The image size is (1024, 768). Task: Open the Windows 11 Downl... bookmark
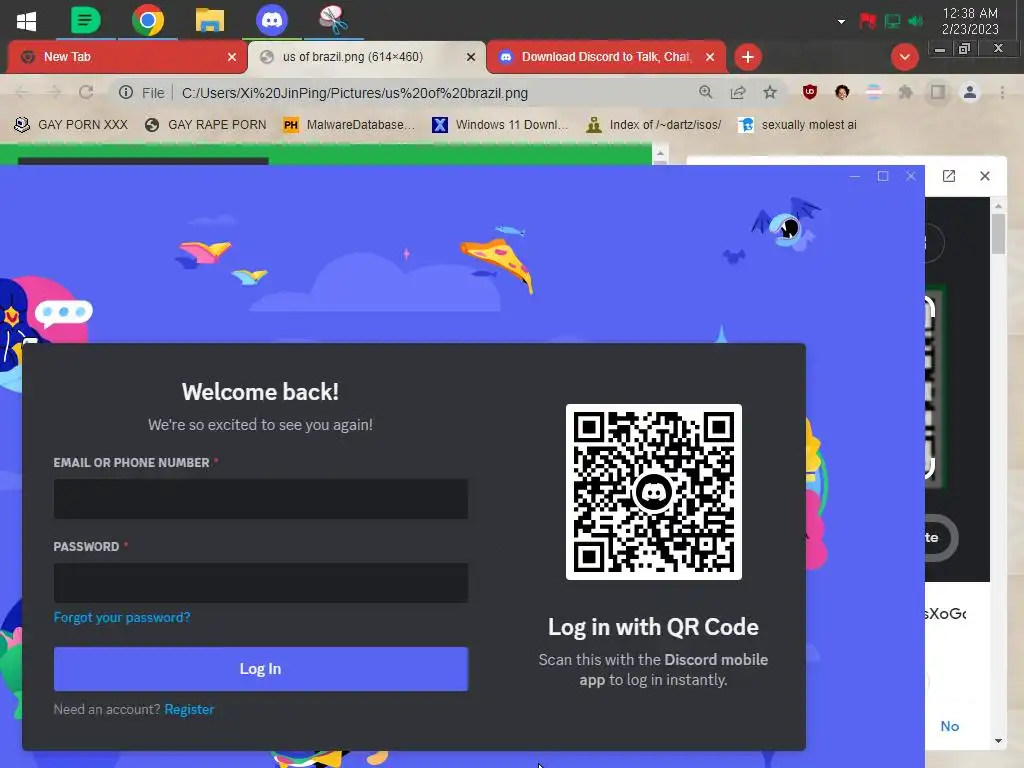click(x=500, y=125)
